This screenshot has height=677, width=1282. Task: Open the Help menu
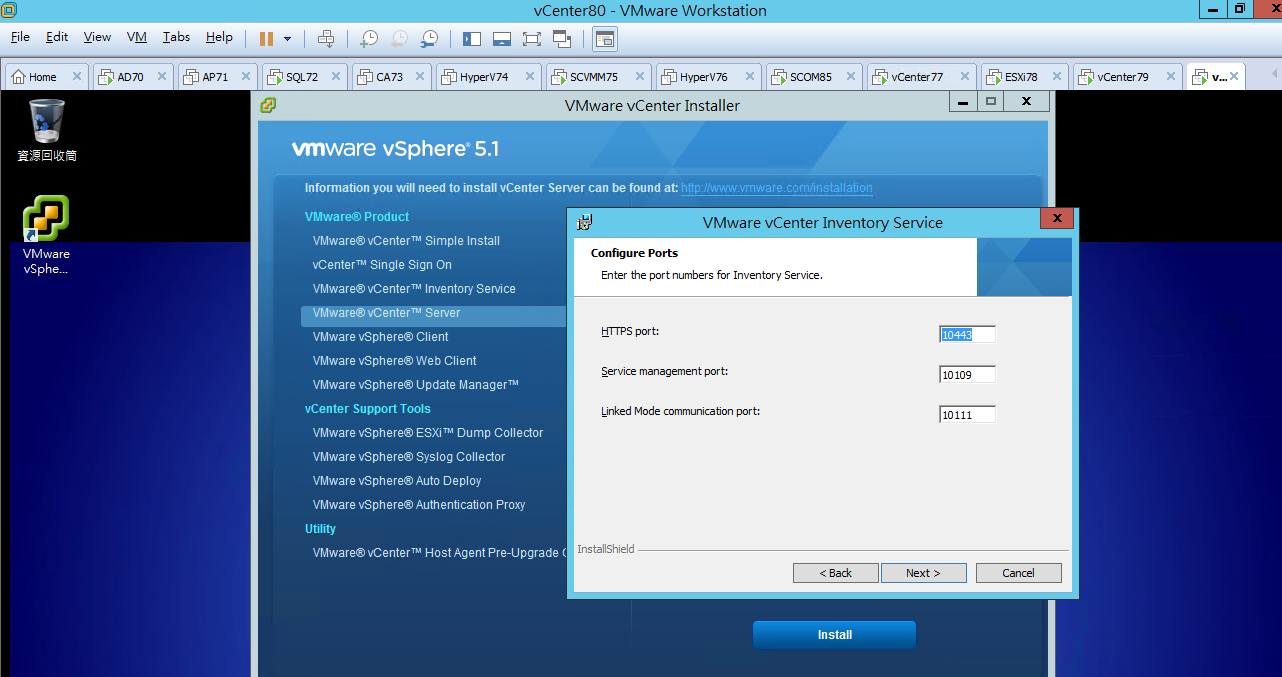click(x=219, y=37)
